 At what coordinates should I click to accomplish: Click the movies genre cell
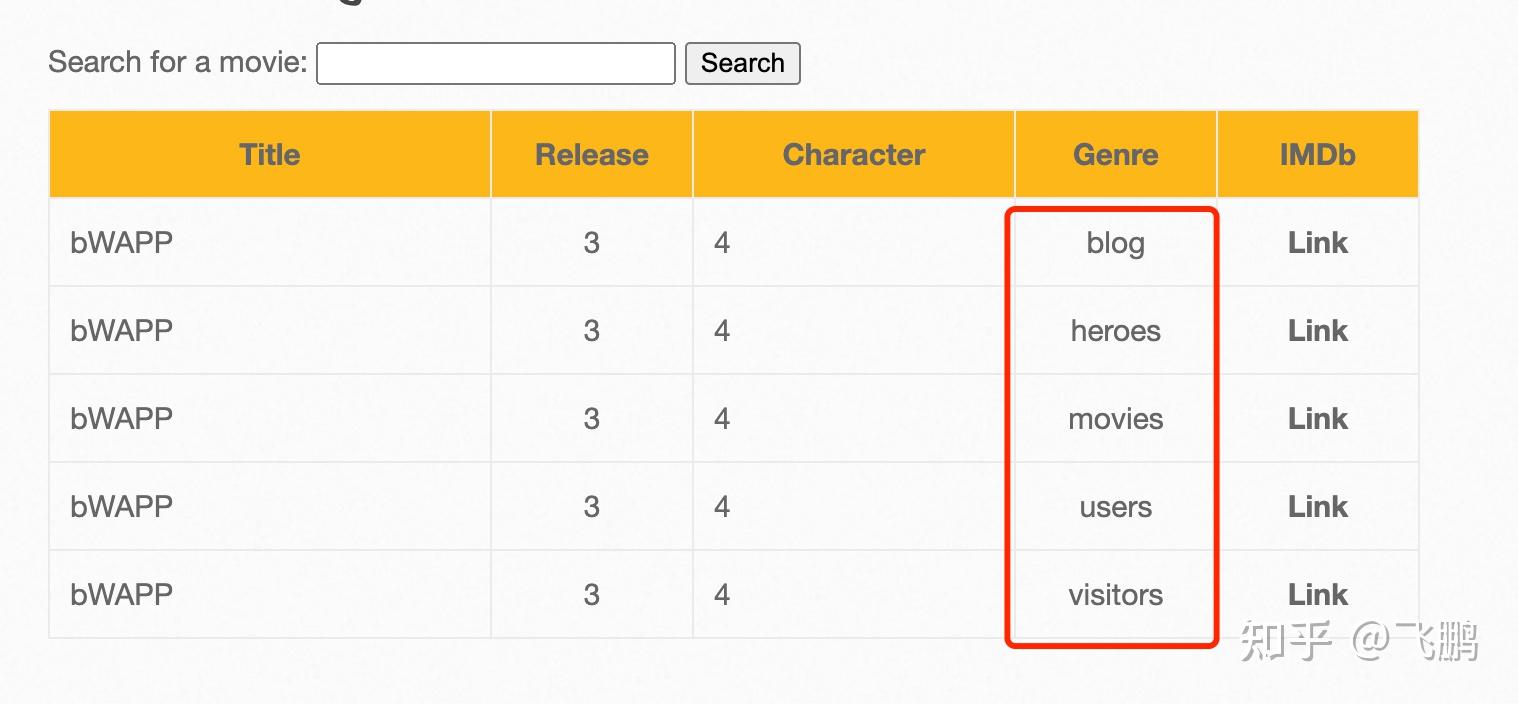(x=1114, y=418)
